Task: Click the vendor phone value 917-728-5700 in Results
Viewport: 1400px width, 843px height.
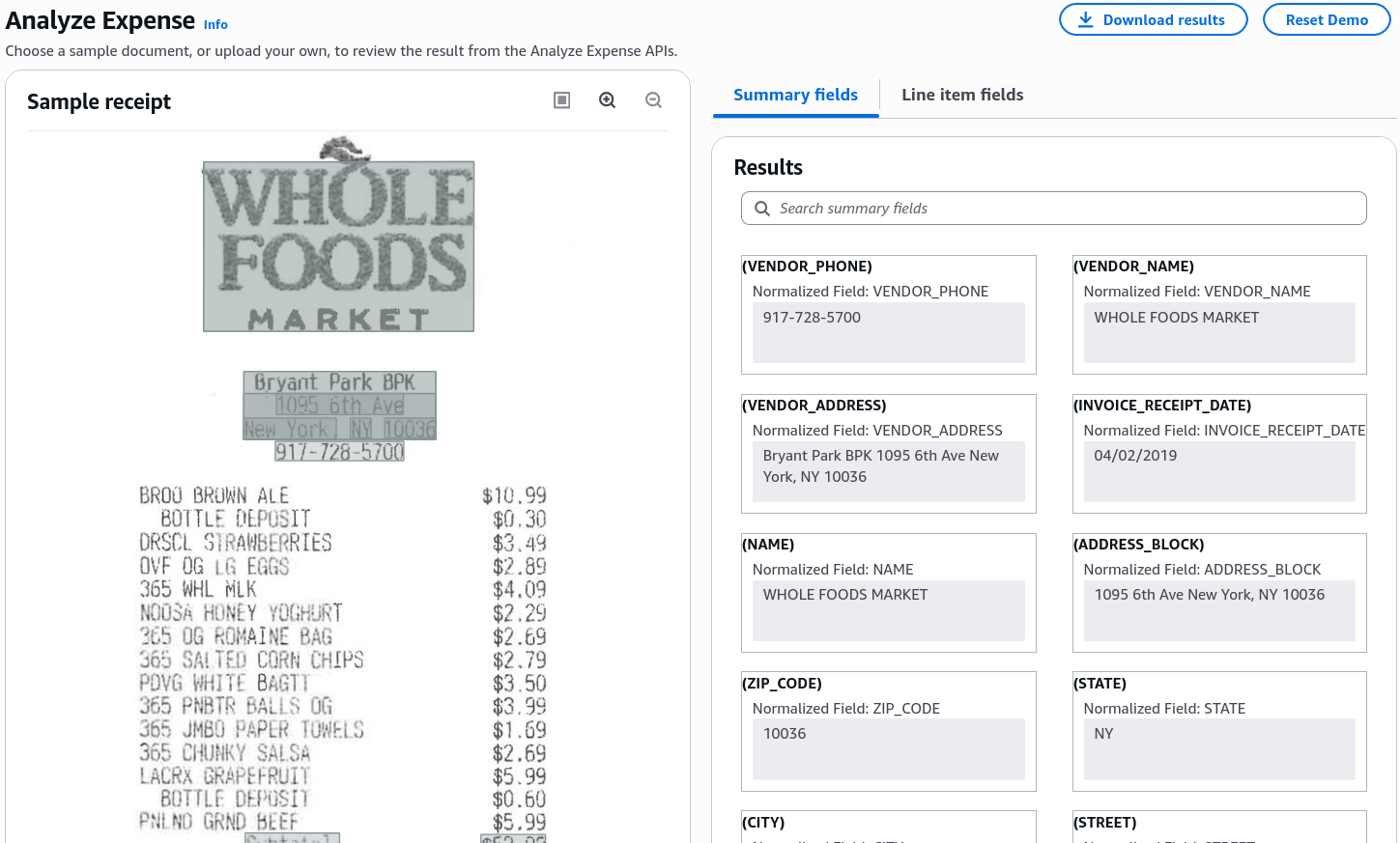Action: (888, 333)
